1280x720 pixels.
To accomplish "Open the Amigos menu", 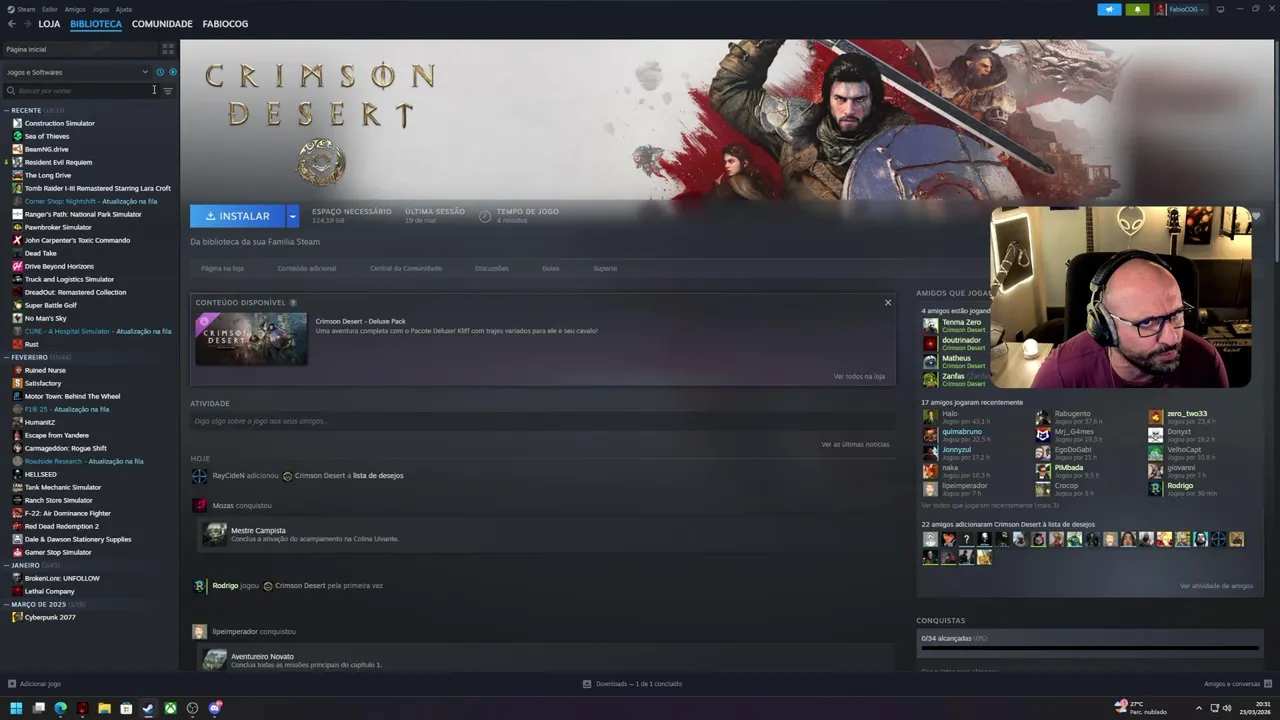I will tap(75, 9).
